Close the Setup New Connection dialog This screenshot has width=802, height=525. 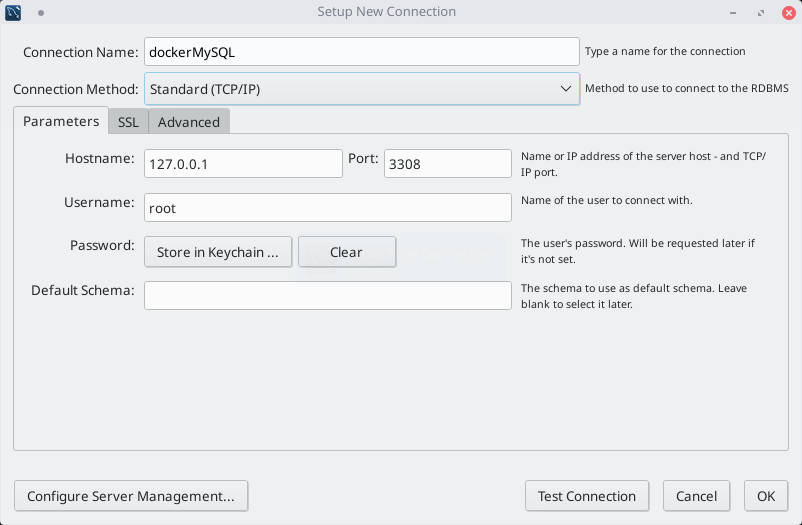pyautogui.click(x=785, y=13)
